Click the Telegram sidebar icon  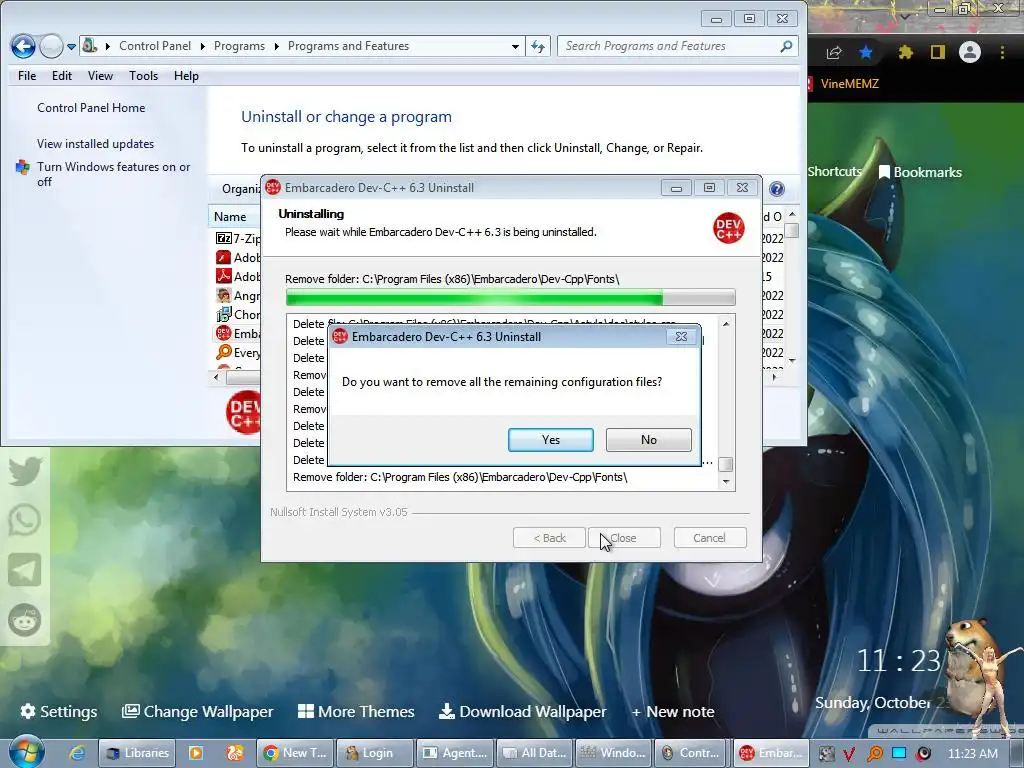click(25, 569)
